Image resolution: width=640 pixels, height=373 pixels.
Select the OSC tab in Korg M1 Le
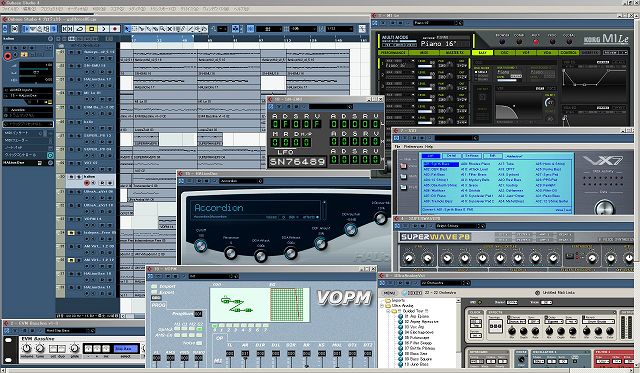point(504,53)
